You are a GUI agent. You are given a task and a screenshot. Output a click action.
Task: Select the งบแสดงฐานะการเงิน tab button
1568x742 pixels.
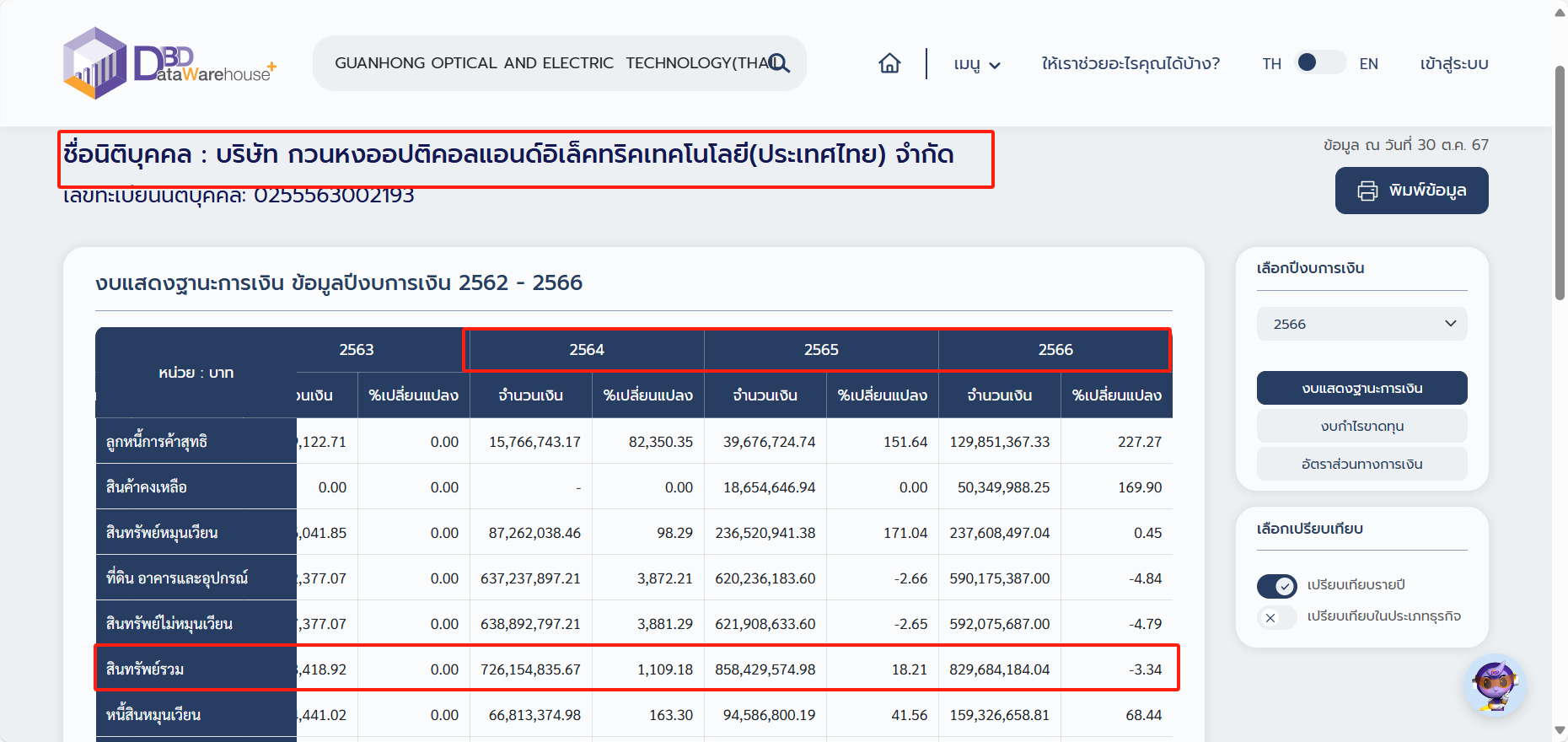(1361, 388)
